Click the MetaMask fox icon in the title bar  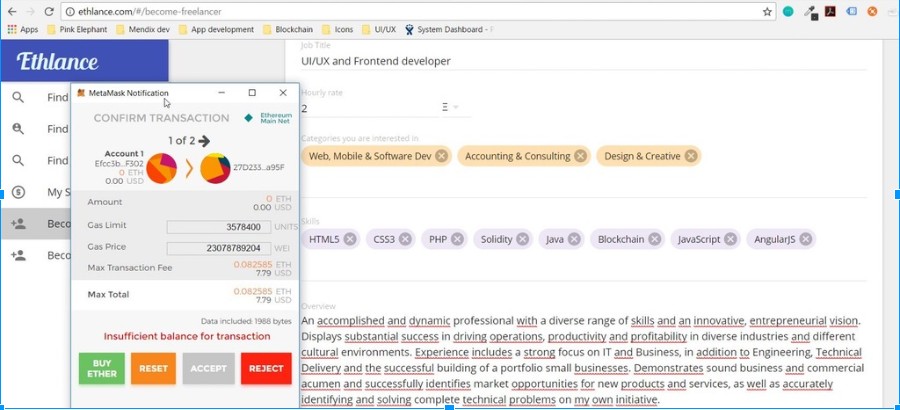81,93
